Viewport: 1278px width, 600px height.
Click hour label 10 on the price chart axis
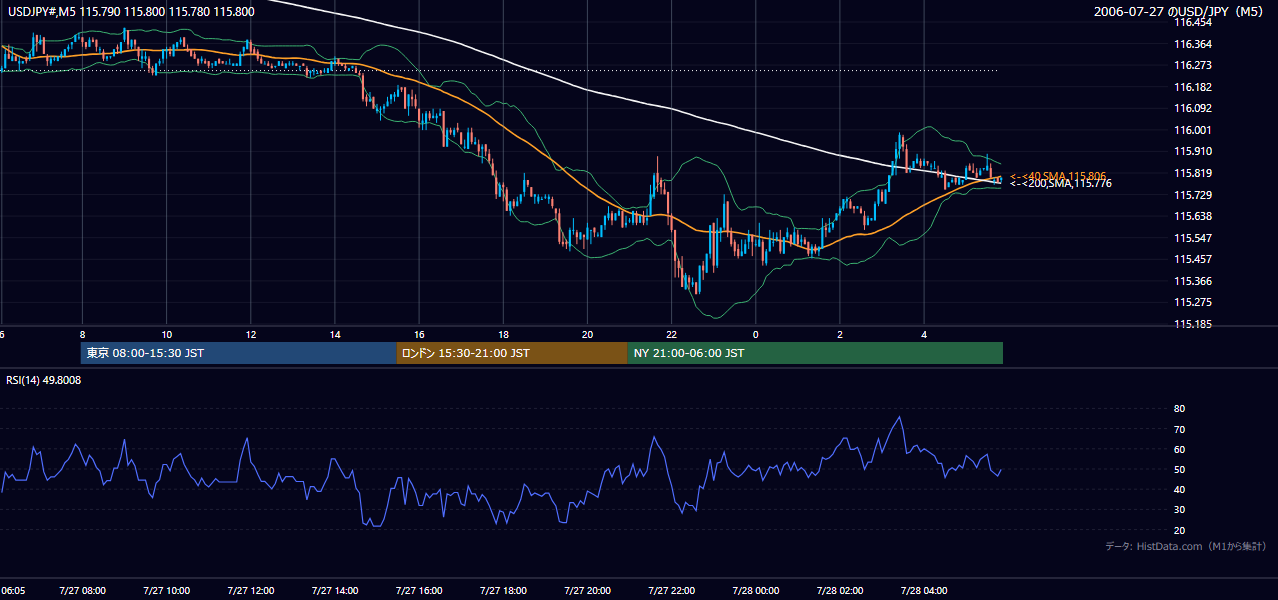click(x=166, y=335)
